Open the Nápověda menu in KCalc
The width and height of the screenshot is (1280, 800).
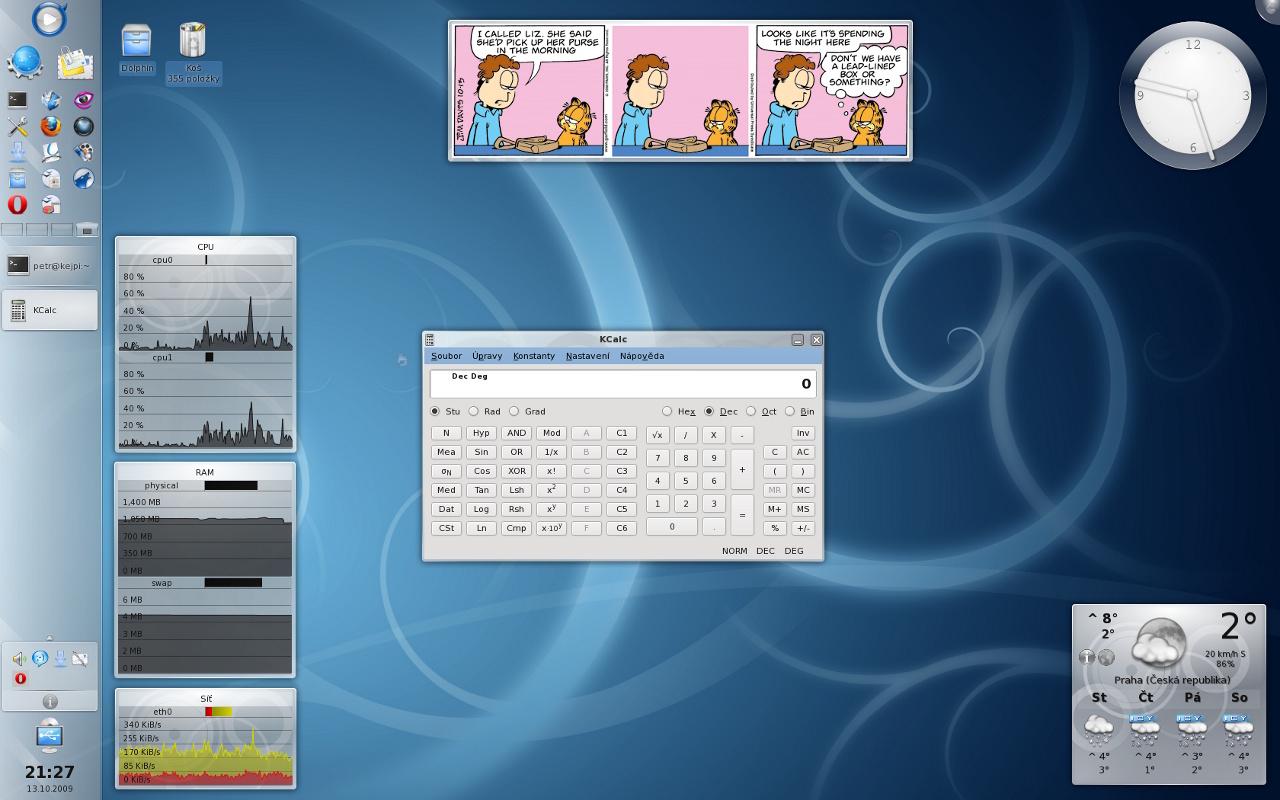click(x=641, y=356)
